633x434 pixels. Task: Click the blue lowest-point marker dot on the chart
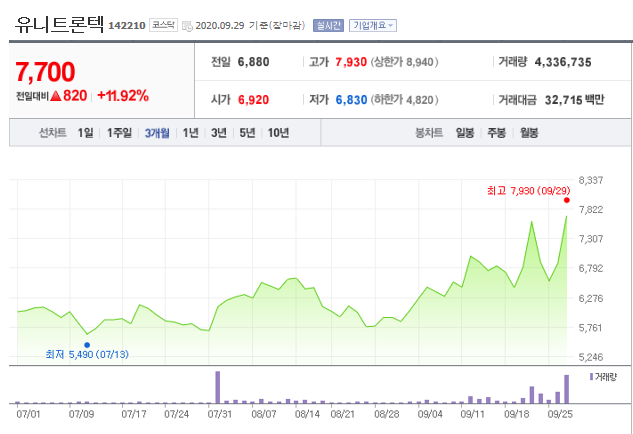coord(87,345)
